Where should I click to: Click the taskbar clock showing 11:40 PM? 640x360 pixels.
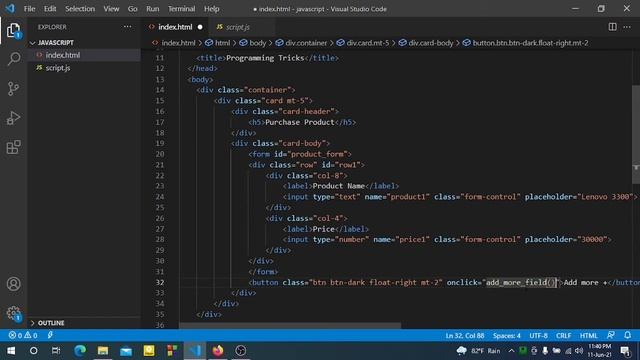600,351
